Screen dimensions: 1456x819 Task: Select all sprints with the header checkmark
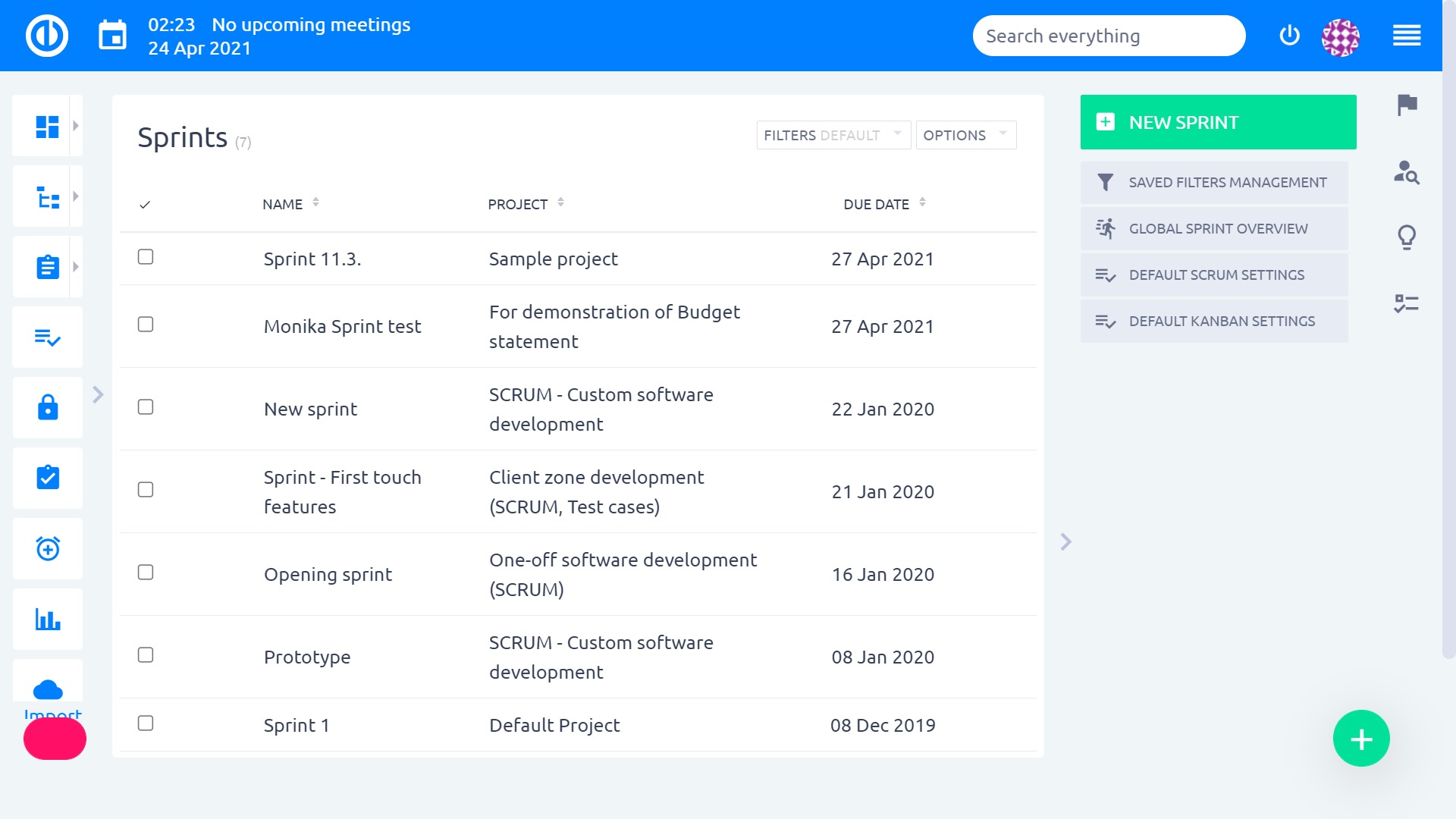(145, 203)
